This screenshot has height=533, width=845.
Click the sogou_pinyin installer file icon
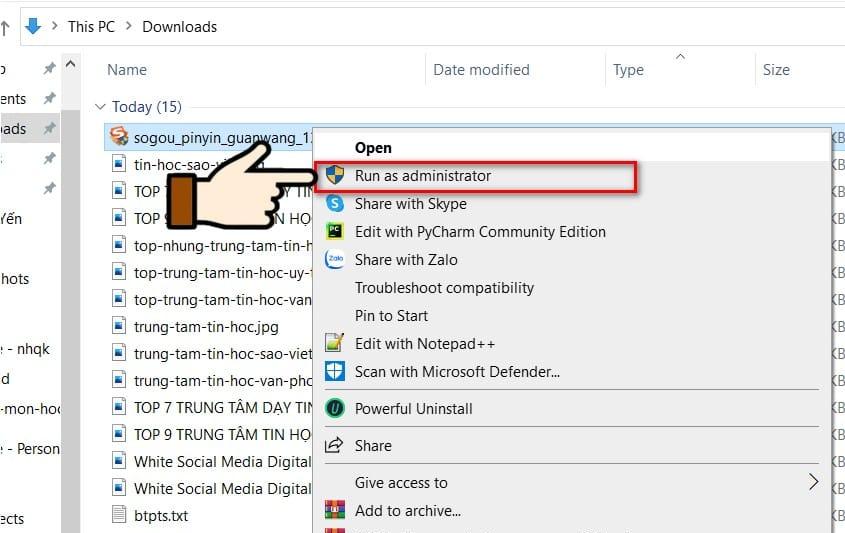pyautogui.click(x=119, y=136)
